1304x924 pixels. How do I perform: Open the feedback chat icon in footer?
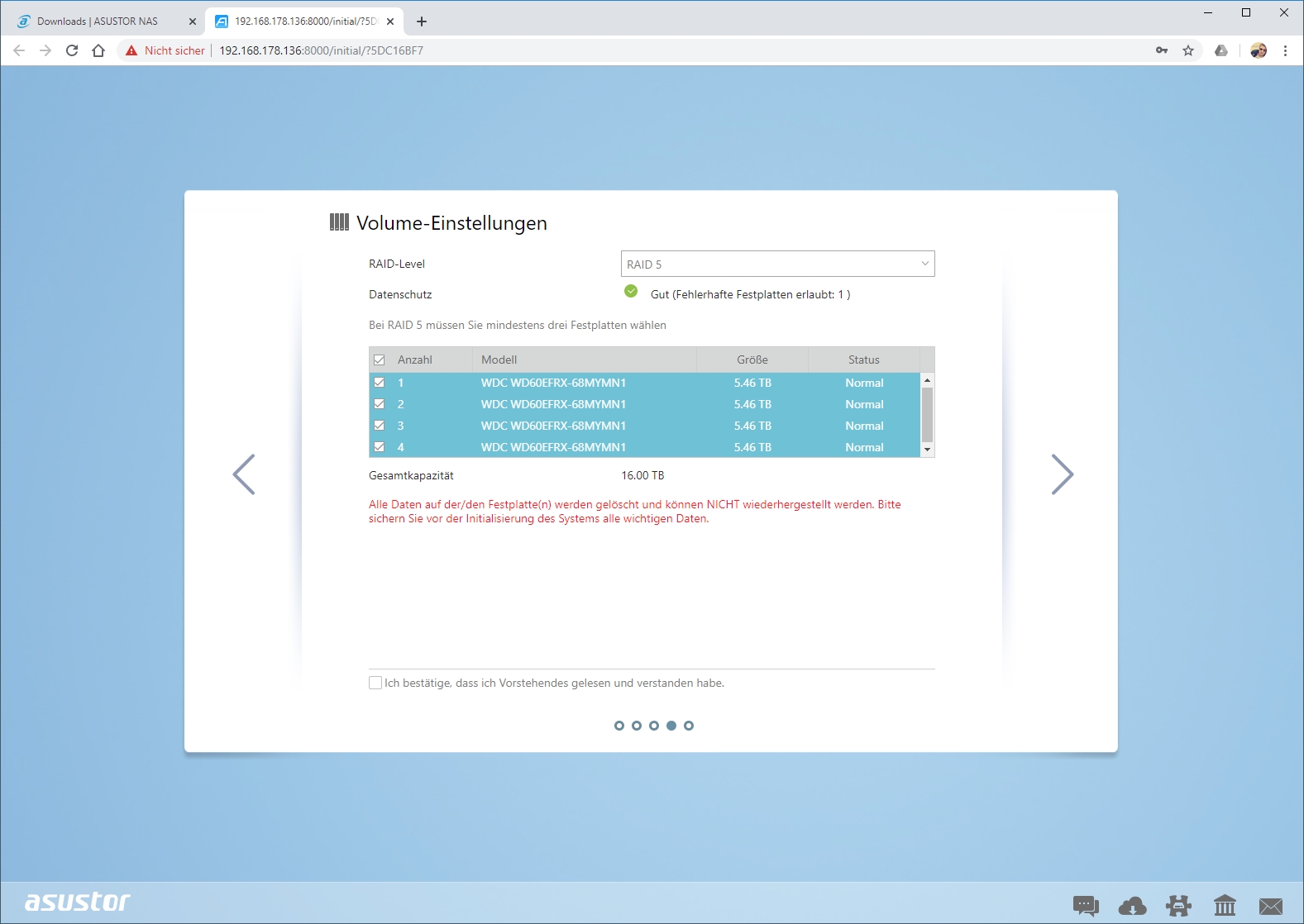pyautogui.click(x=1086, y=906)
